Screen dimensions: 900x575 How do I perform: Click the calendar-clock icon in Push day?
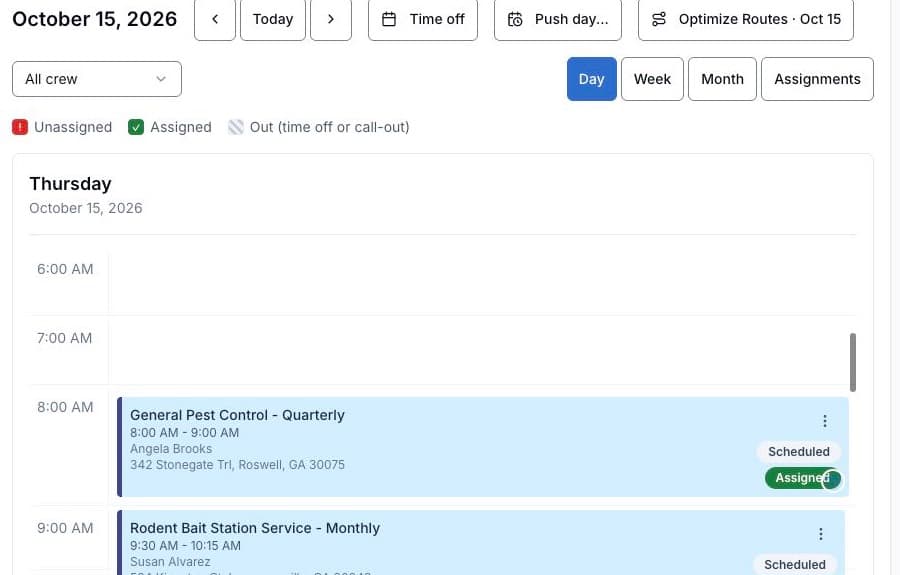point(515,20)
